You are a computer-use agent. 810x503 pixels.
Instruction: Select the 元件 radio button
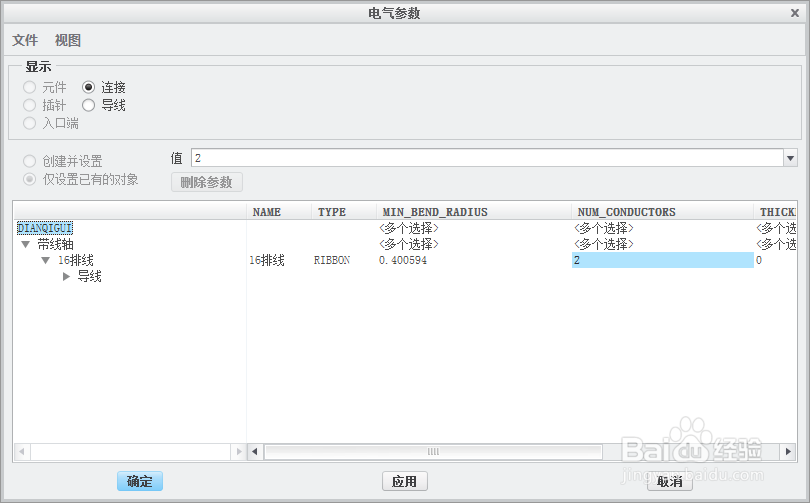coord(29,87)
